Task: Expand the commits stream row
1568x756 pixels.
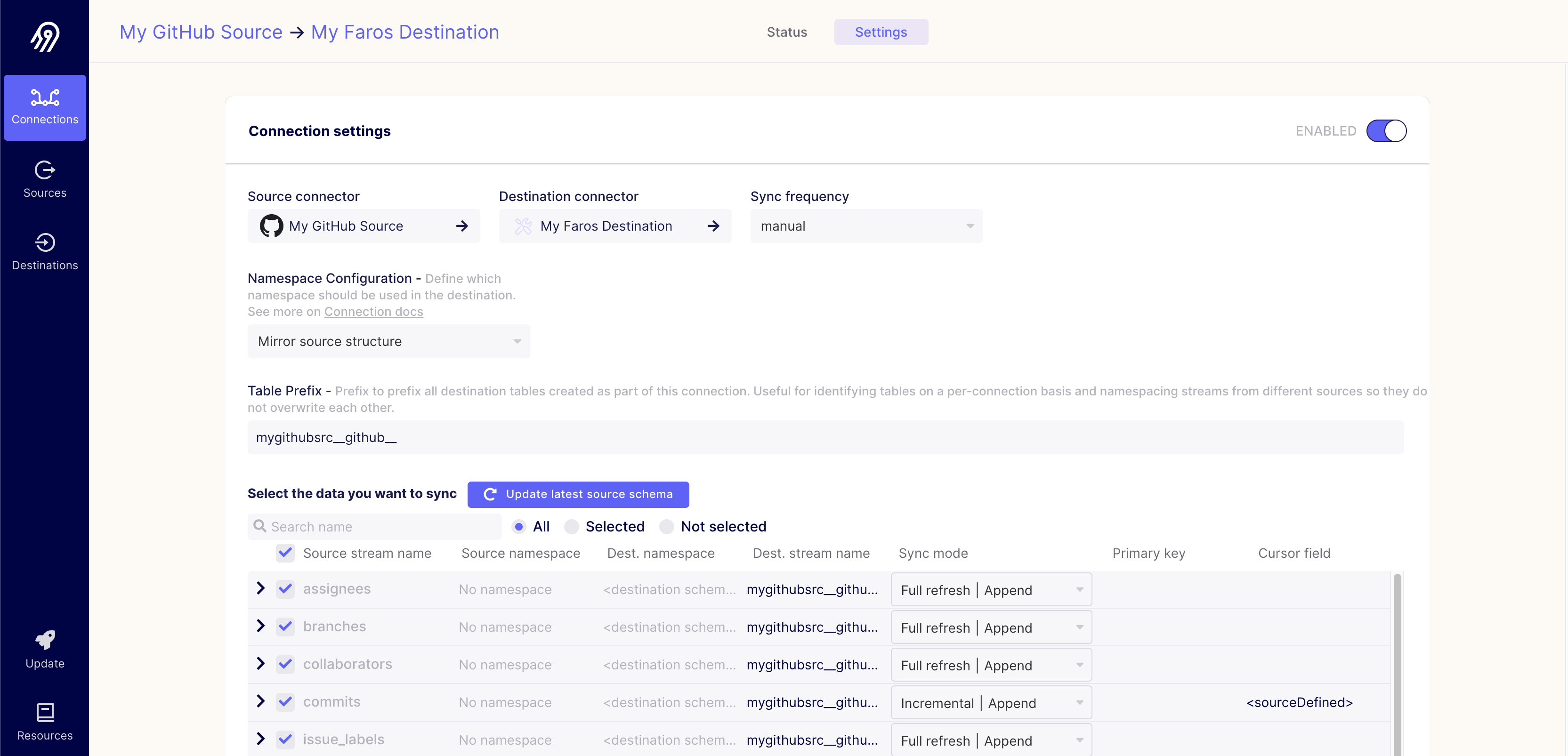Action: pyautogui.click(x=260, y=701)
